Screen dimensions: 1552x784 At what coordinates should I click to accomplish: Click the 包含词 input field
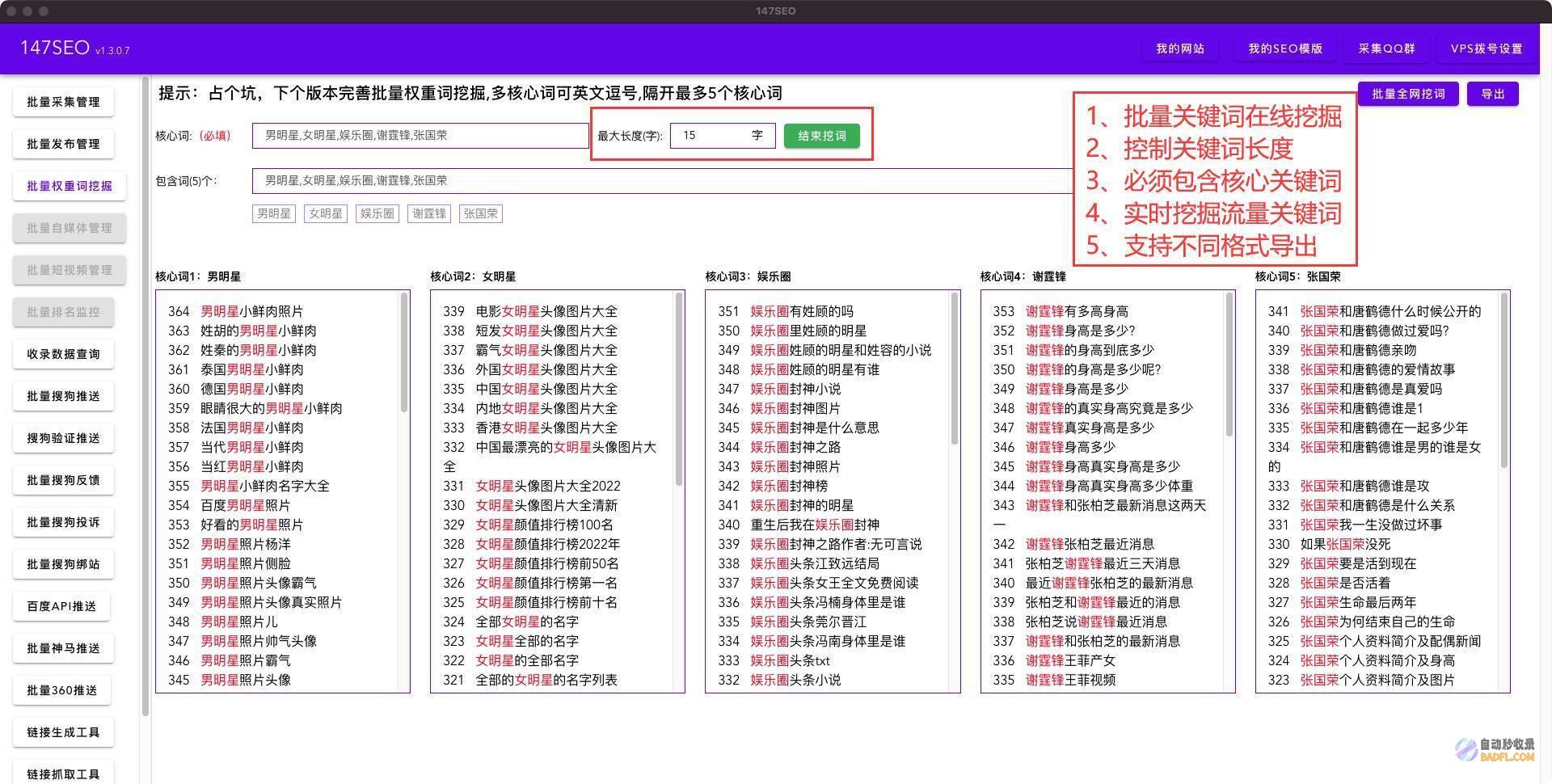click(x=663, y=181)
